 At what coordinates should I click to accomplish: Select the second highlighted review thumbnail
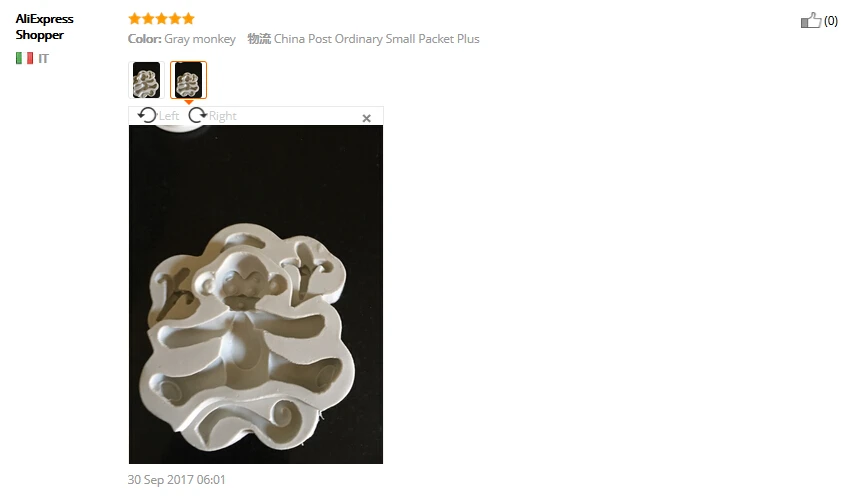click(189, 80)
